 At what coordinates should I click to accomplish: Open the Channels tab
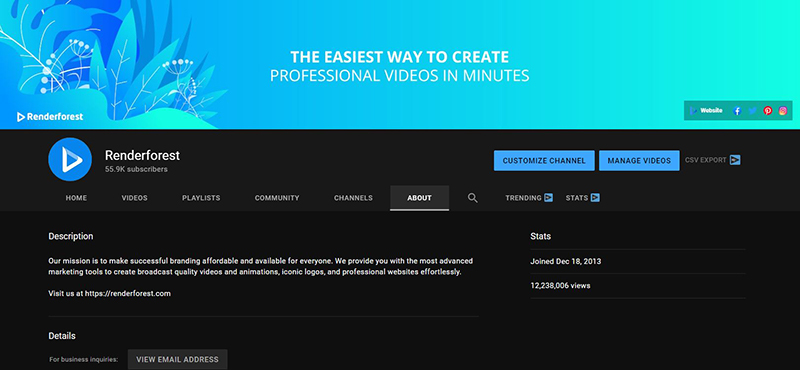click(353, 198)
